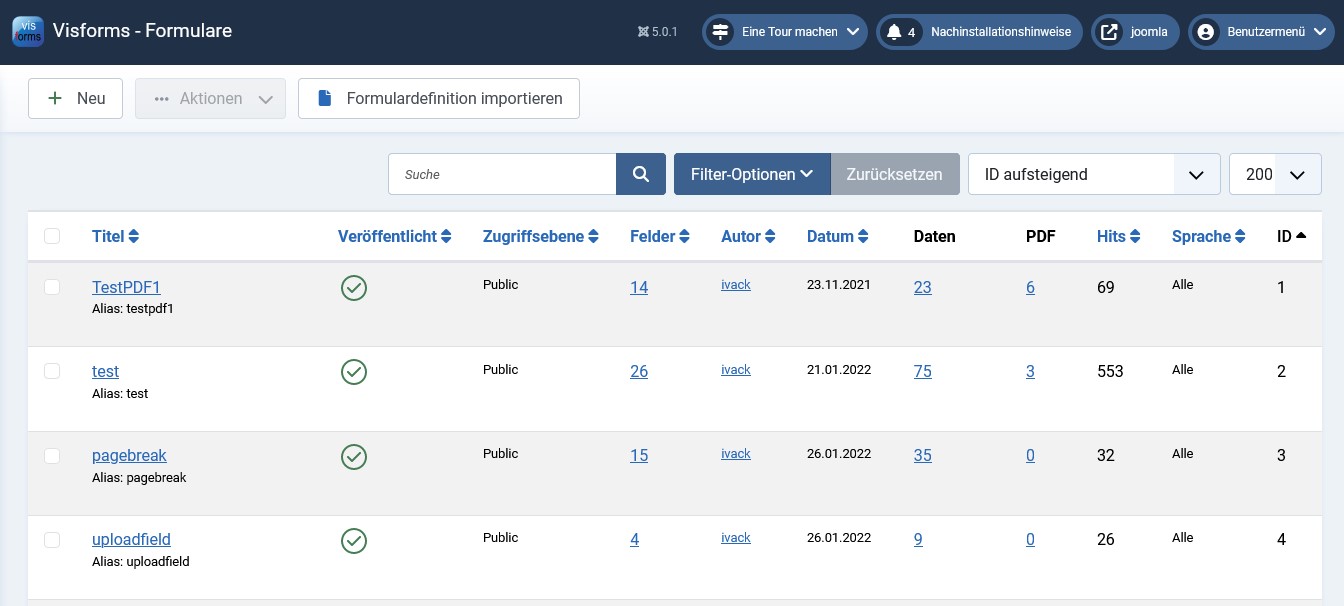Expand the Filter-Optionen panel
This screenshot has width=1344, height=606.
(751, 174)
